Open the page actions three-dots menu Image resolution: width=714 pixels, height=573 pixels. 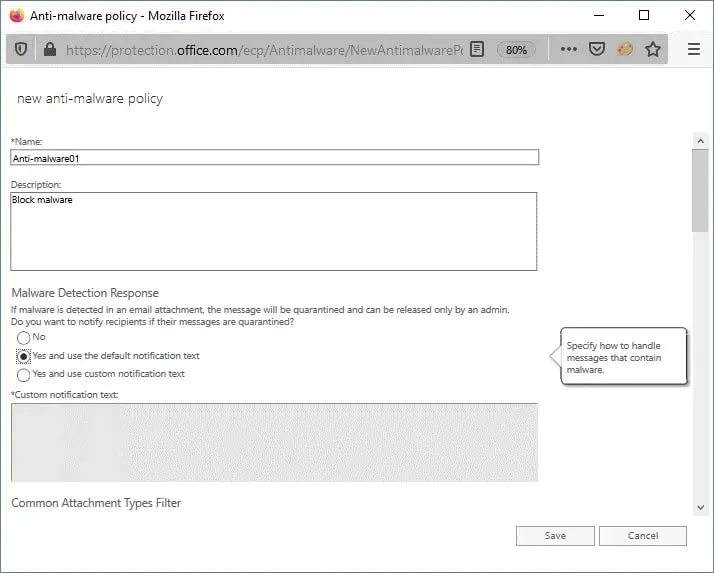(568, 49)
